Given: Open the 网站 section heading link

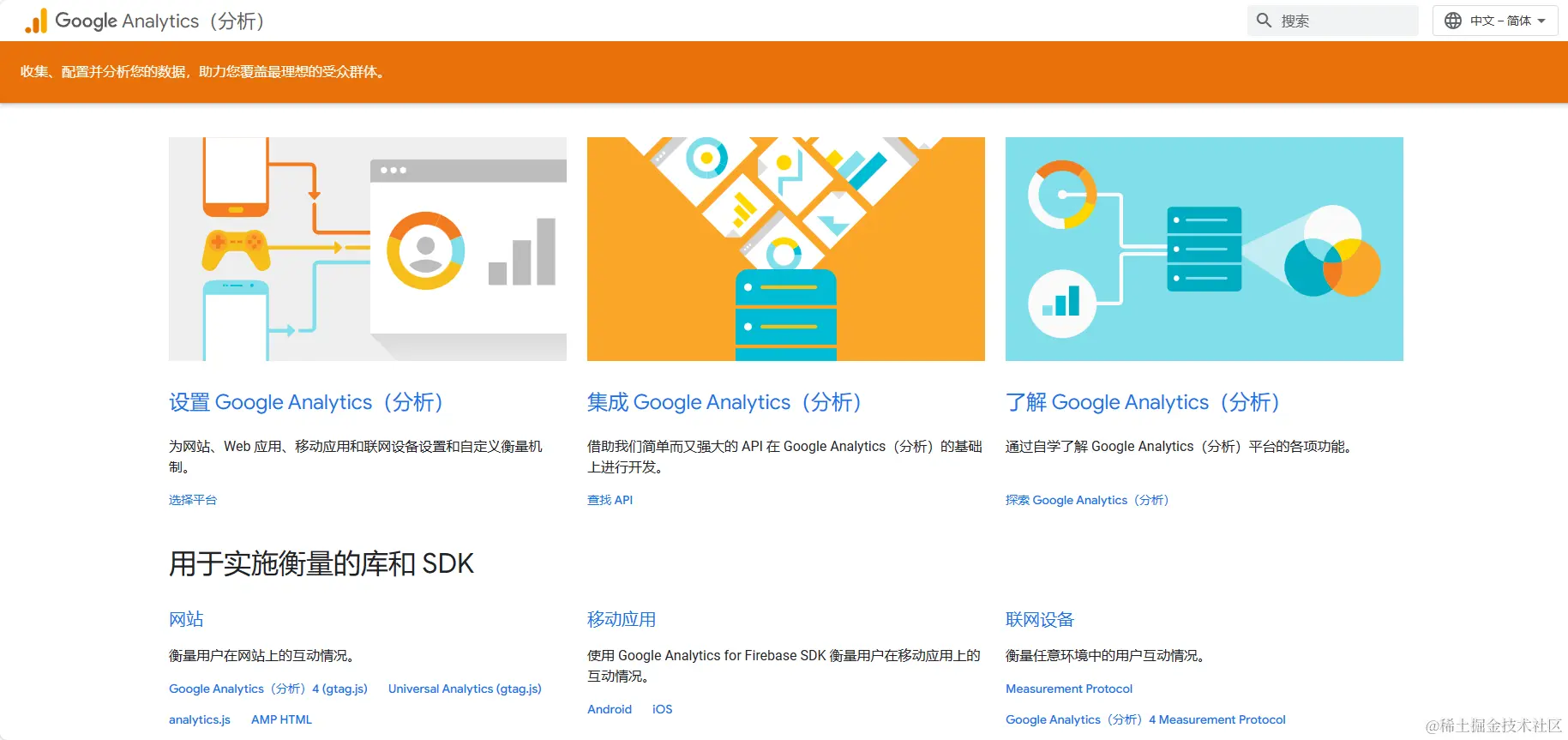Looking at the screenshot, I should coord(186,619).
